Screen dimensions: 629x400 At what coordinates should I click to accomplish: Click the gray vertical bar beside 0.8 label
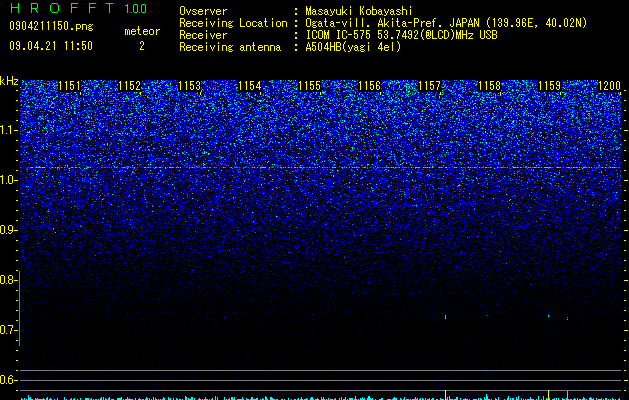pyautogui.click(x=19, y=308)
